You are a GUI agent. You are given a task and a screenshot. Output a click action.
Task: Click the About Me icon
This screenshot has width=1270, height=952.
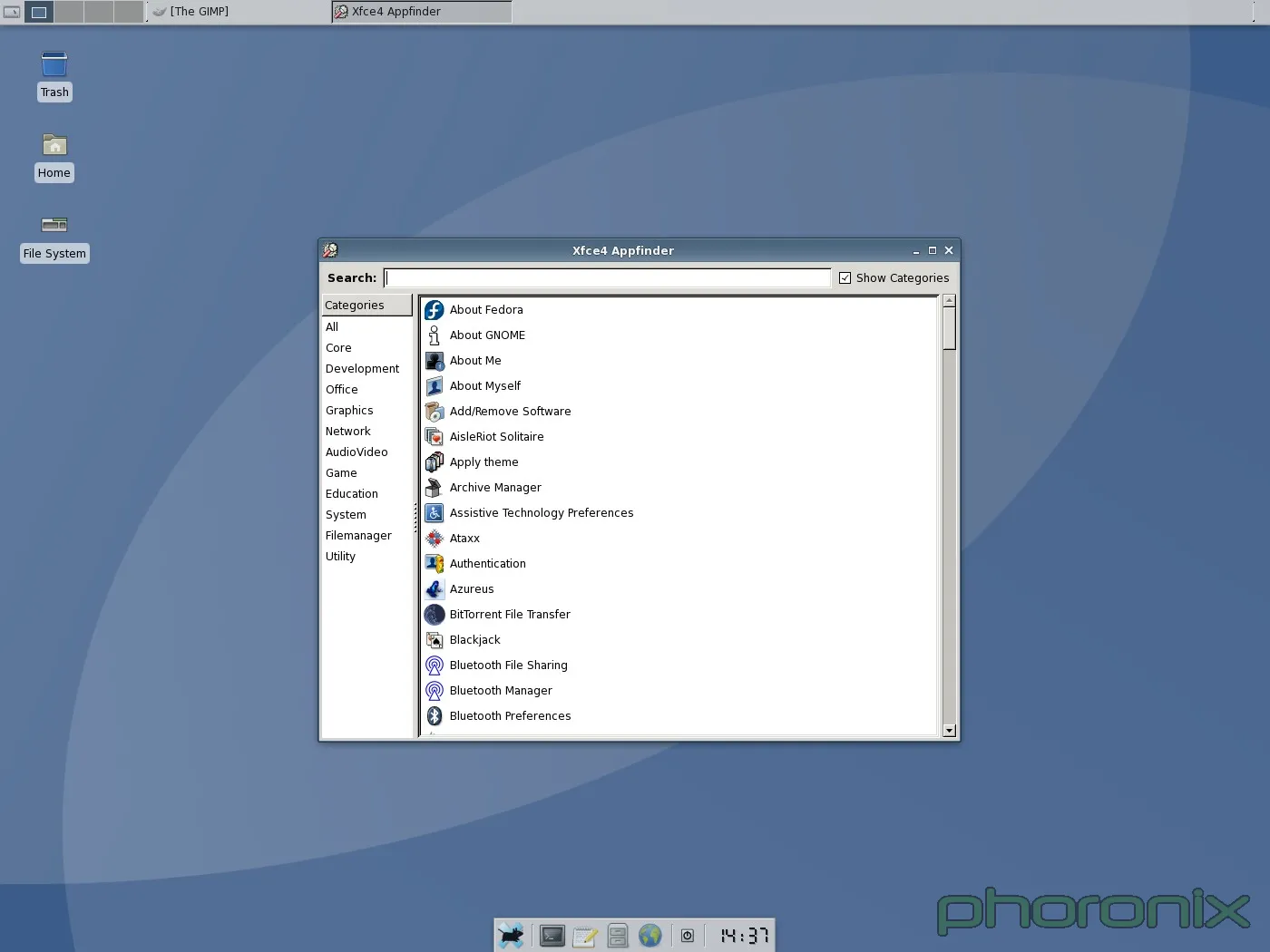point(435,361)
